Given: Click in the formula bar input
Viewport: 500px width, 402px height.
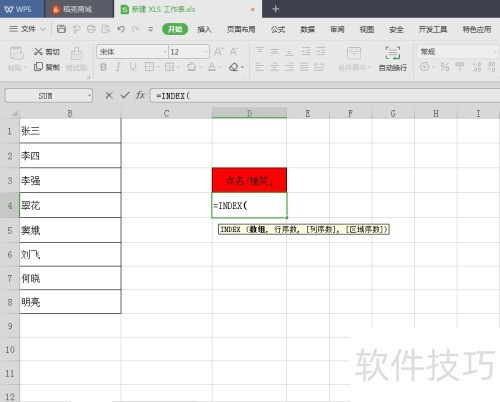Looking at the screenshot, I should tap(325, 96).
